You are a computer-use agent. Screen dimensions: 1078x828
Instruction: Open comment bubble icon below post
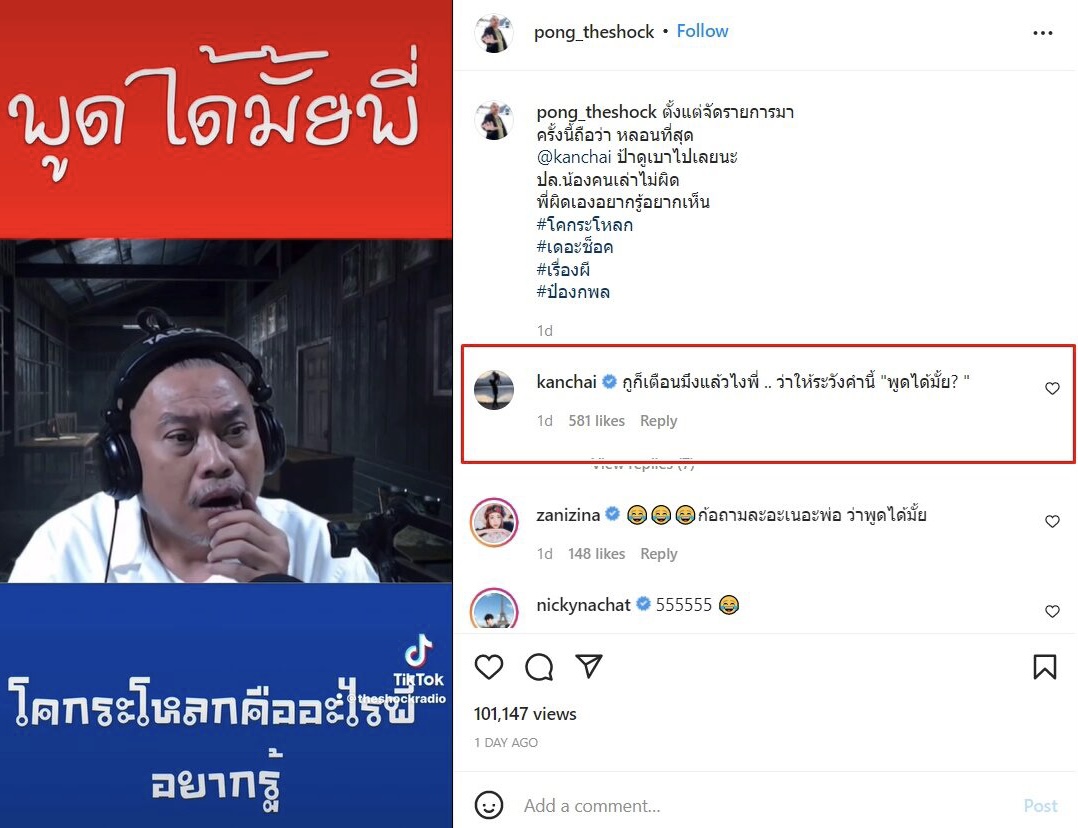(x=539, y=666)
